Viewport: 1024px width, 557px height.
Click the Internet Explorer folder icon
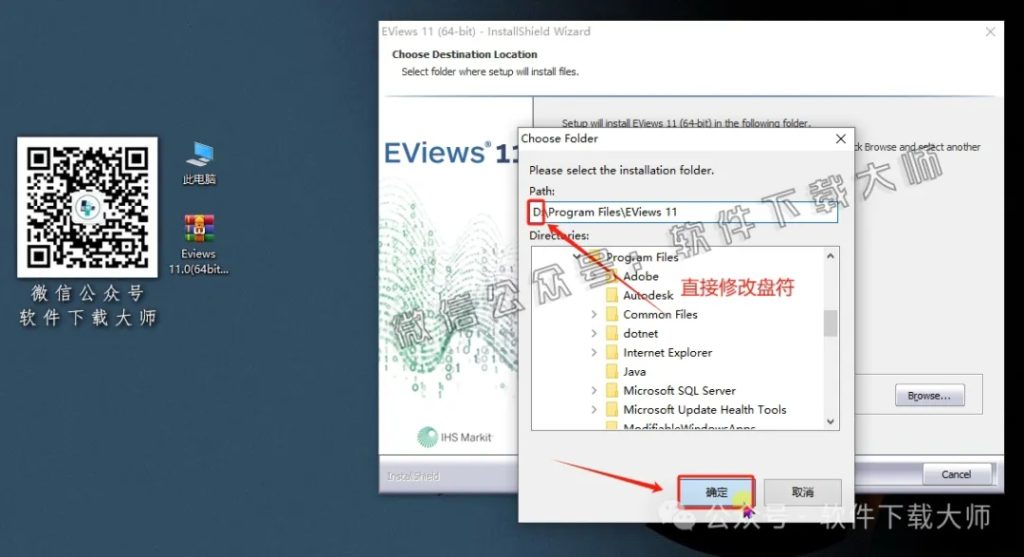pos(612,352)
